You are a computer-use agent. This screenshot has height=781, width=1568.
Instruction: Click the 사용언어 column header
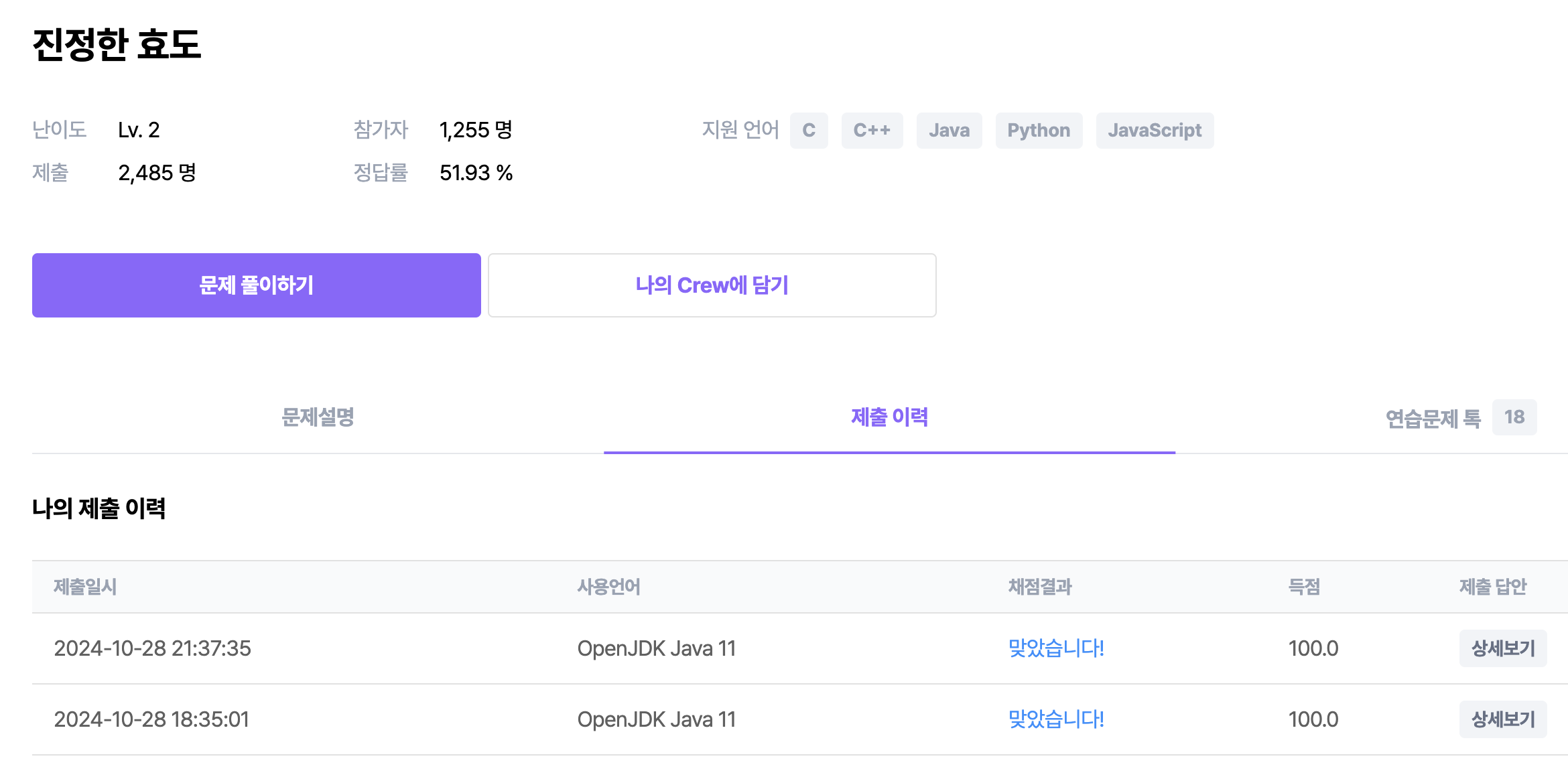pos(608,587)
